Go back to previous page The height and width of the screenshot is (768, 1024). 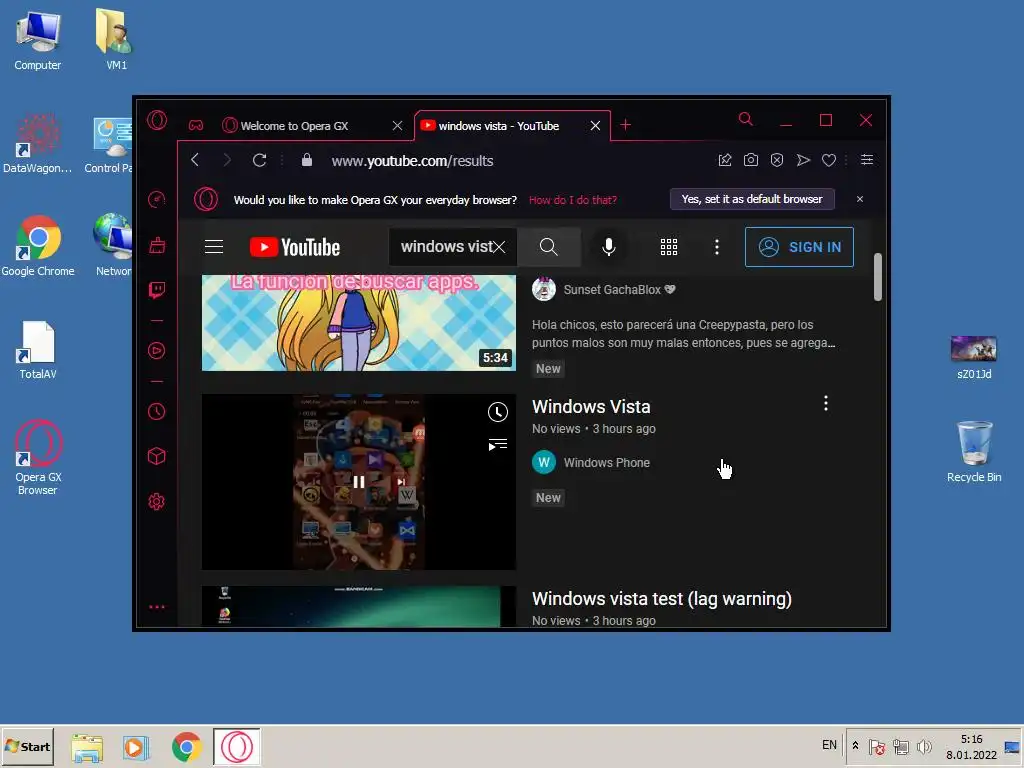195,160
